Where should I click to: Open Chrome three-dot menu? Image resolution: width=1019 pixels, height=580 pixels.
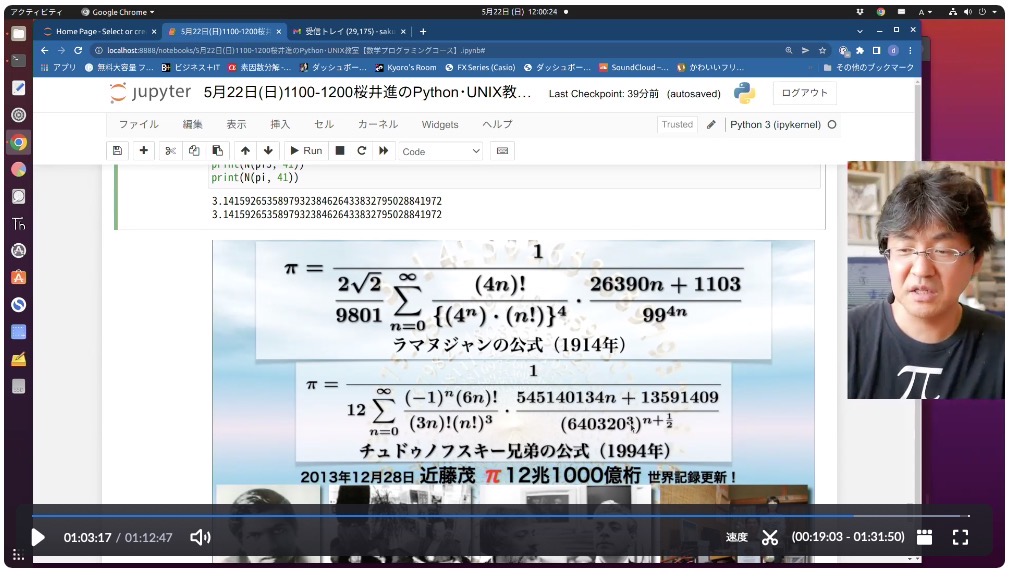[910, 50]
